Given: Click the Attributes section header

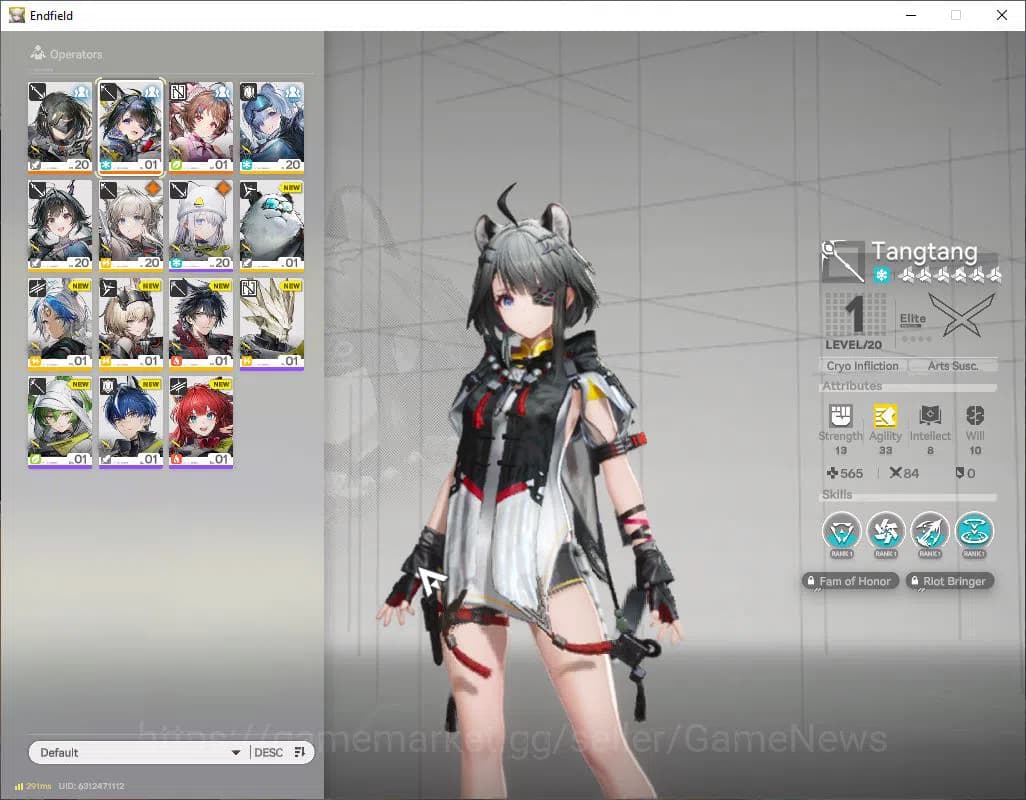Looking at the screenshot, I should point(852,386).
